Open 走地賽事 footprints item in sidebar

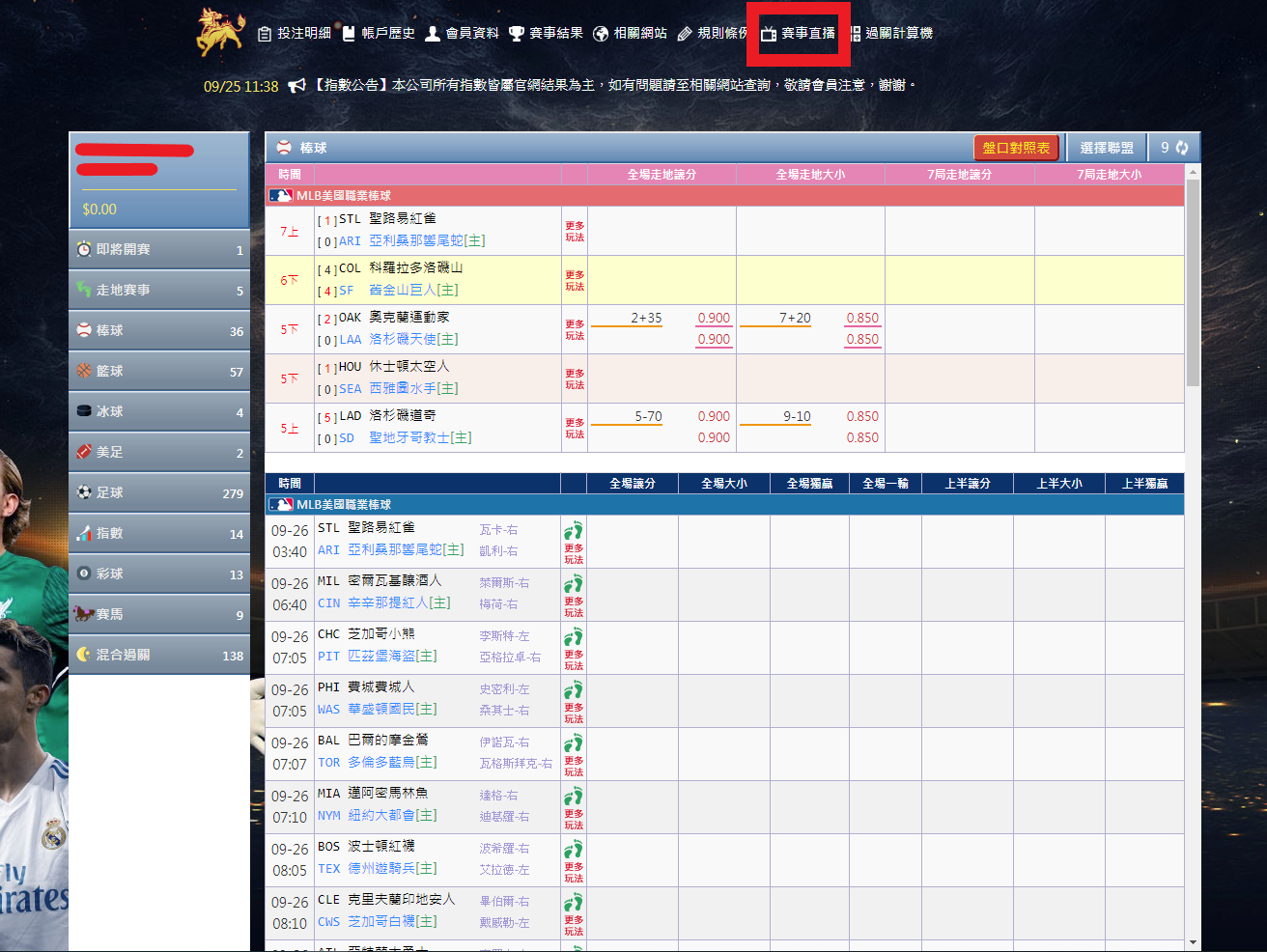pyautogui.click(x=159, y=290)
